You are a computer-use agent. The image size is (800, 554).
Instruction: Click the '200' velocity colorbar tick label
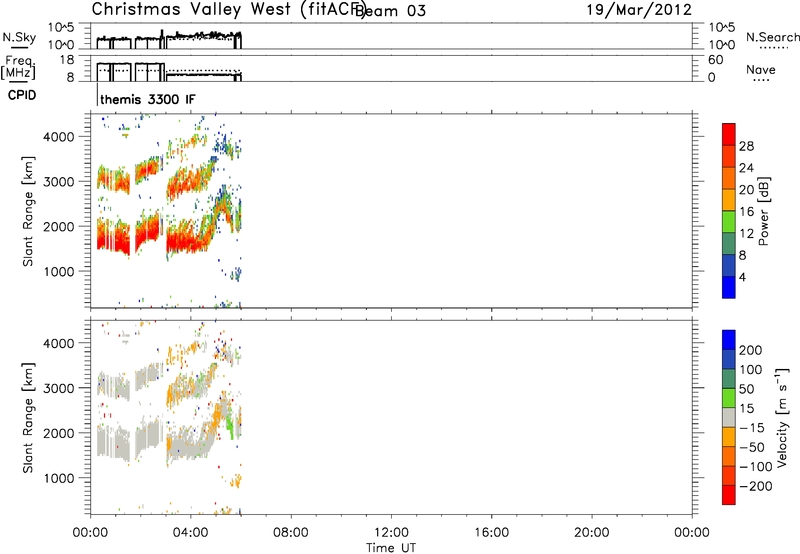tap(751, 350)
